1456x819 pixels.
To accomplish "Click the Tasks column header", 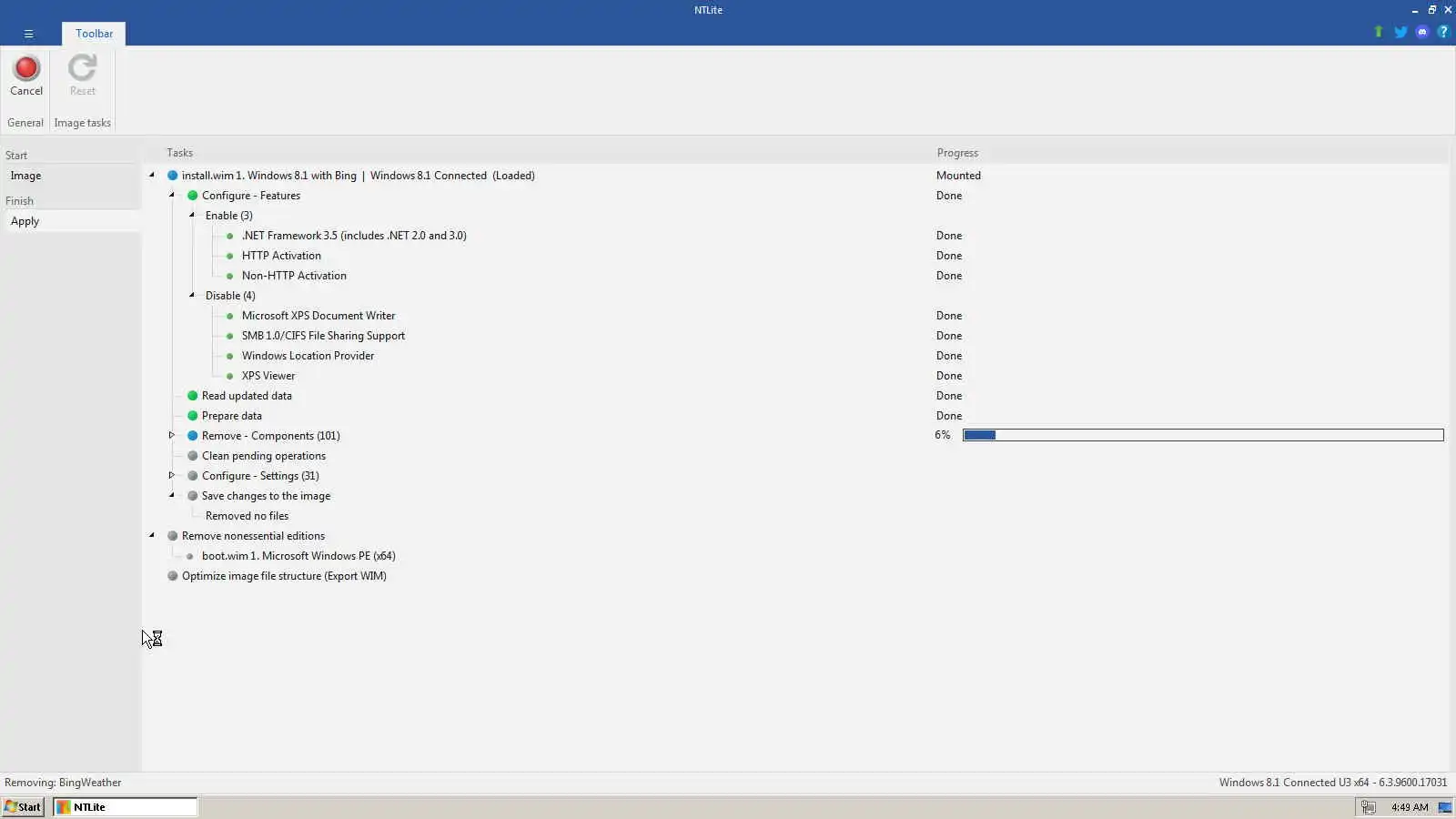I will pyautogui.click(x=179, y=153).
